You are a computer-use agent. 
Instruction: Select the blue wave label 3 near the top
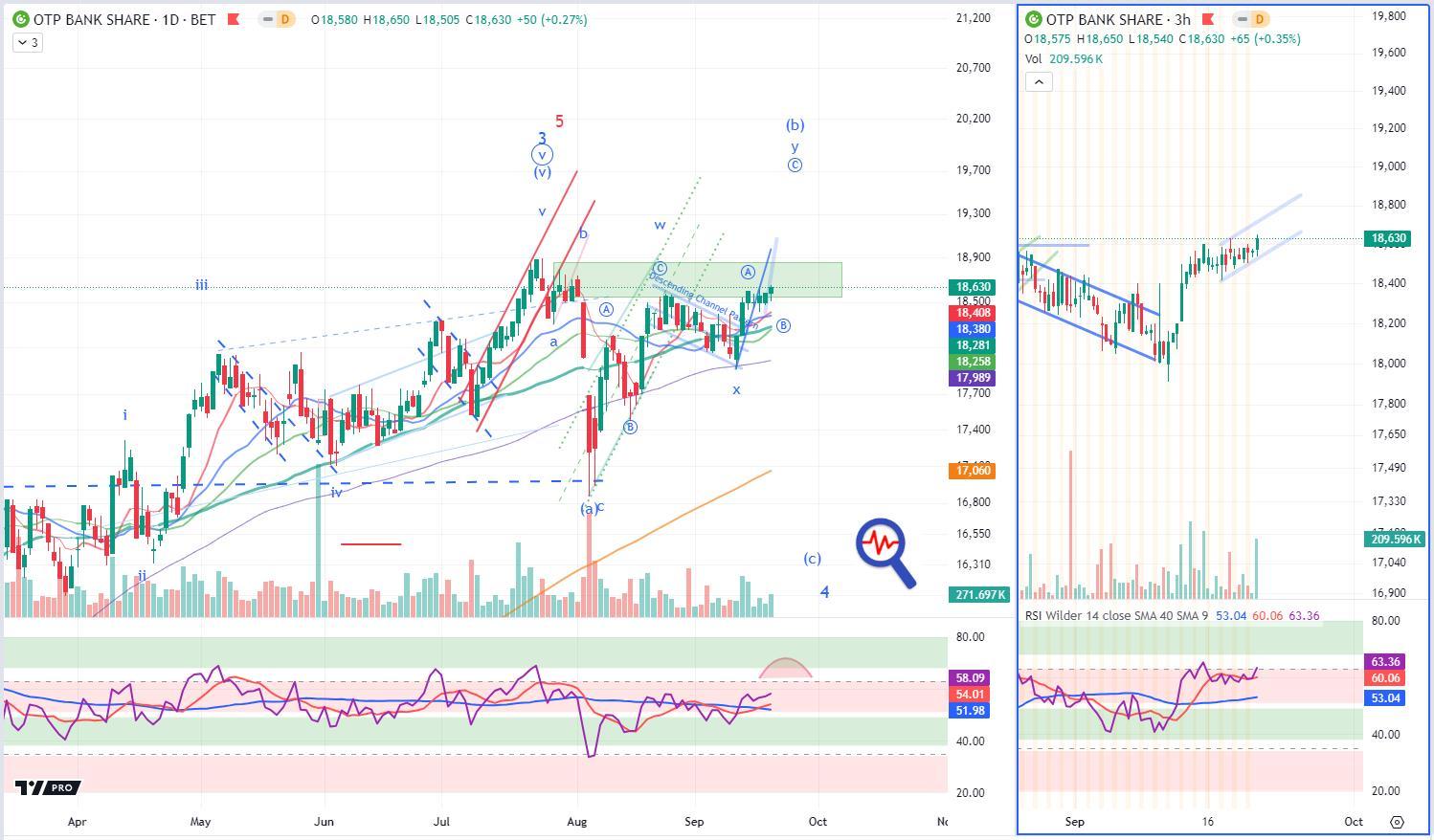[542, 139]
